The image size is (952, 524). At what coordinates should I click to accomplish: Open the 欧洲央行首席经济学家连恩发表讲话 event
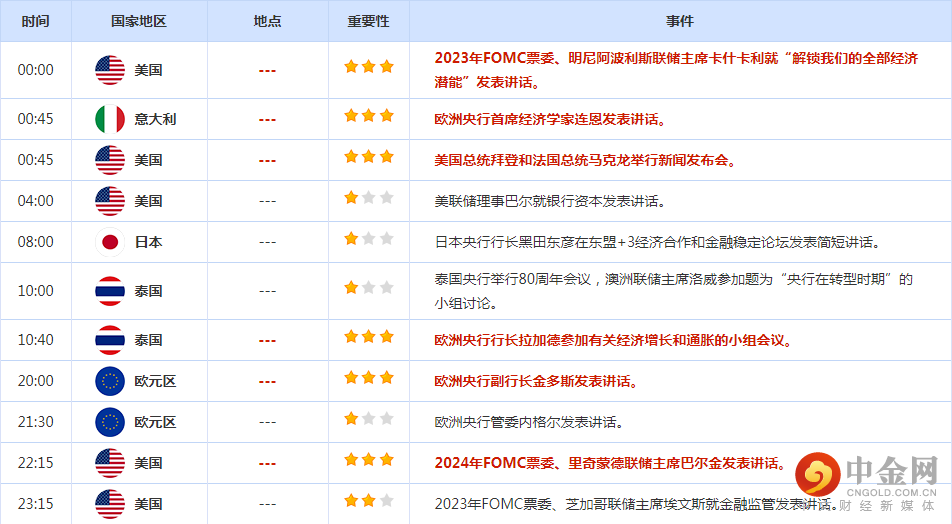(549, 120)
